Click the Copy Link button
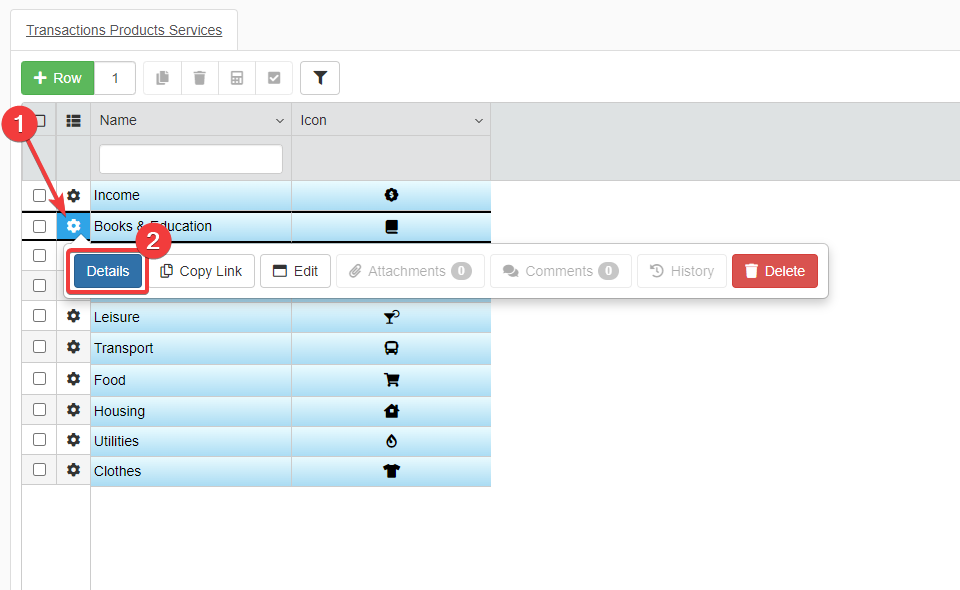 [x=202, y=271]
